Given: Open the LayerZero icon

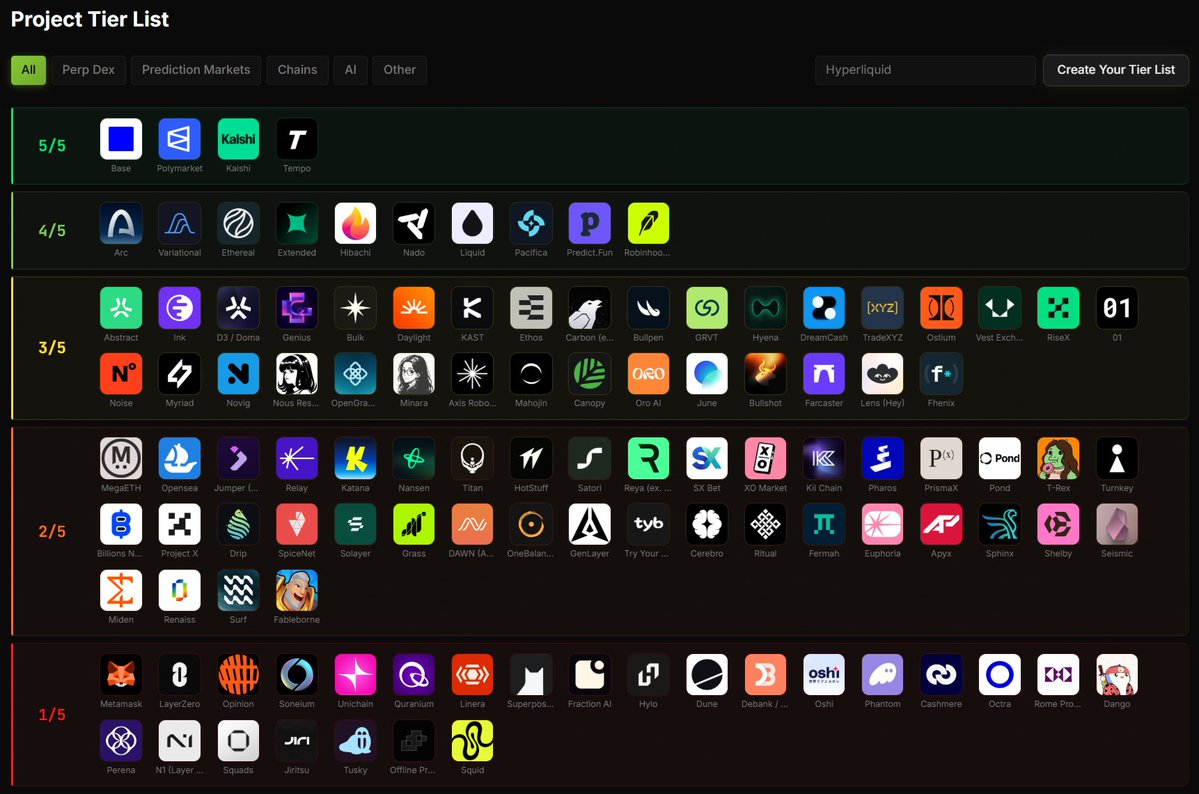Looking at the screenshot, I should [180, 675].
